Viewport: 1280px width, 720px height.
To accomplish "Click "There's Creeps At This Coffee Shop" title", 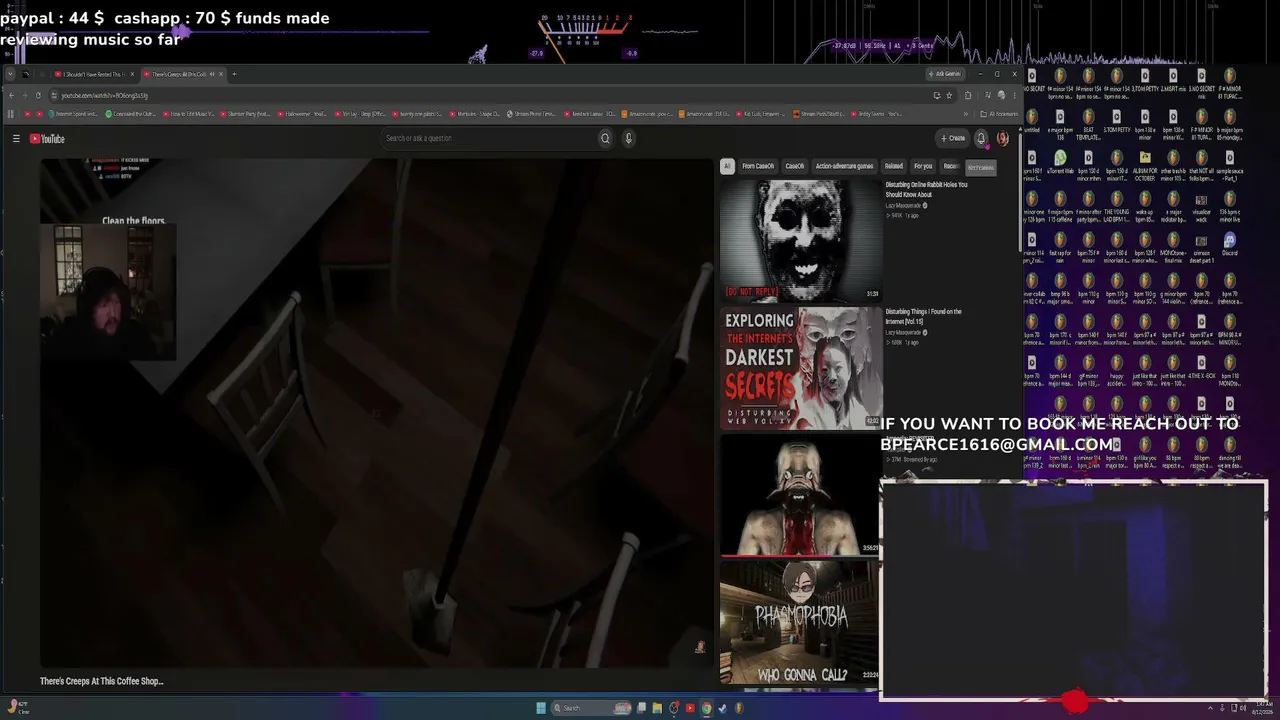I will [102, 681].
